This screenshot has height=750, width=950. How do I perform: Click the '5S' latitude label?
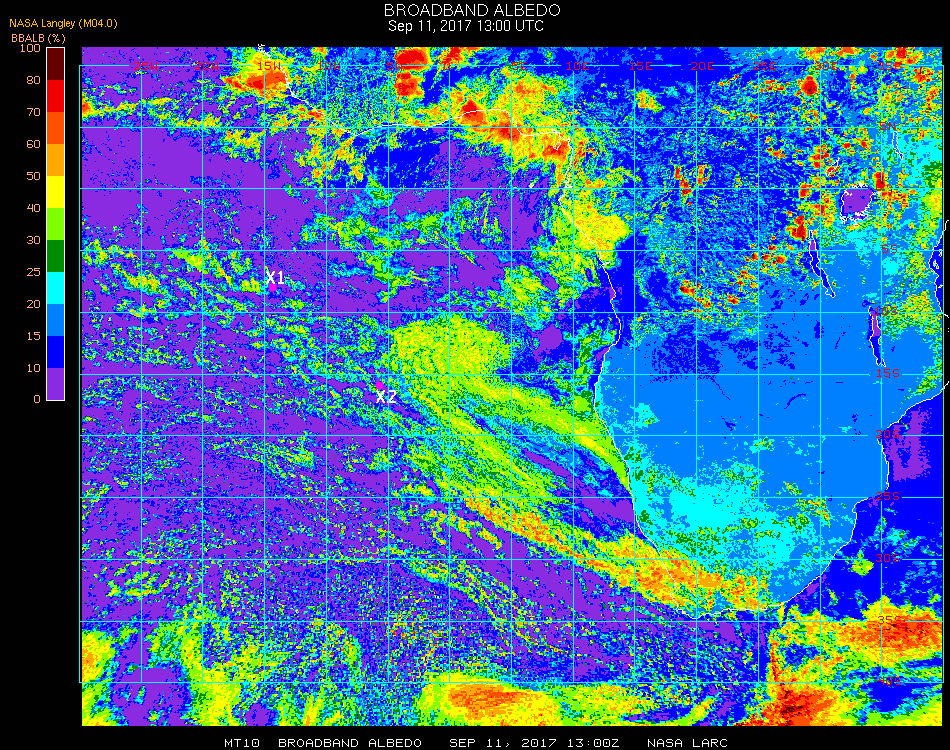889,250
